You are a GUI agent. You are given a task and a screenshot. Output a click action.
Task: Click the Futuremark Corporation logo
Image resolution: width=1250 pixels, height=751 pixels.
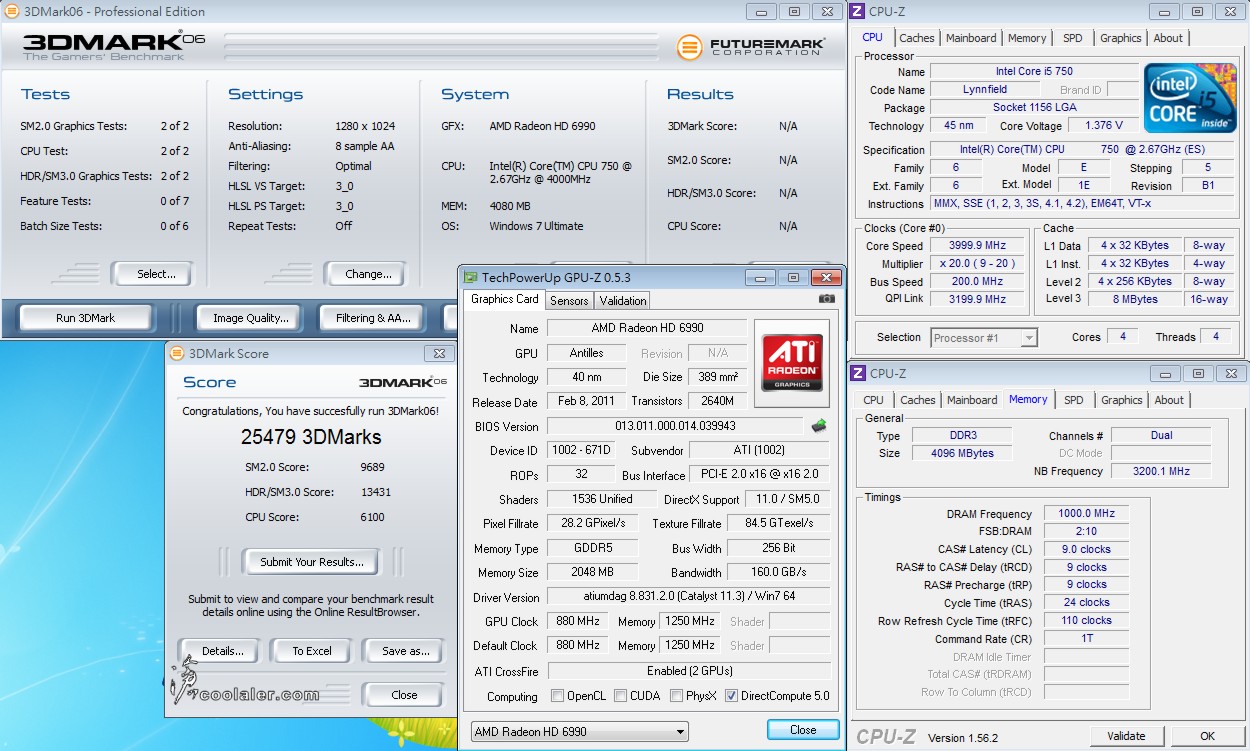[750, 47]
